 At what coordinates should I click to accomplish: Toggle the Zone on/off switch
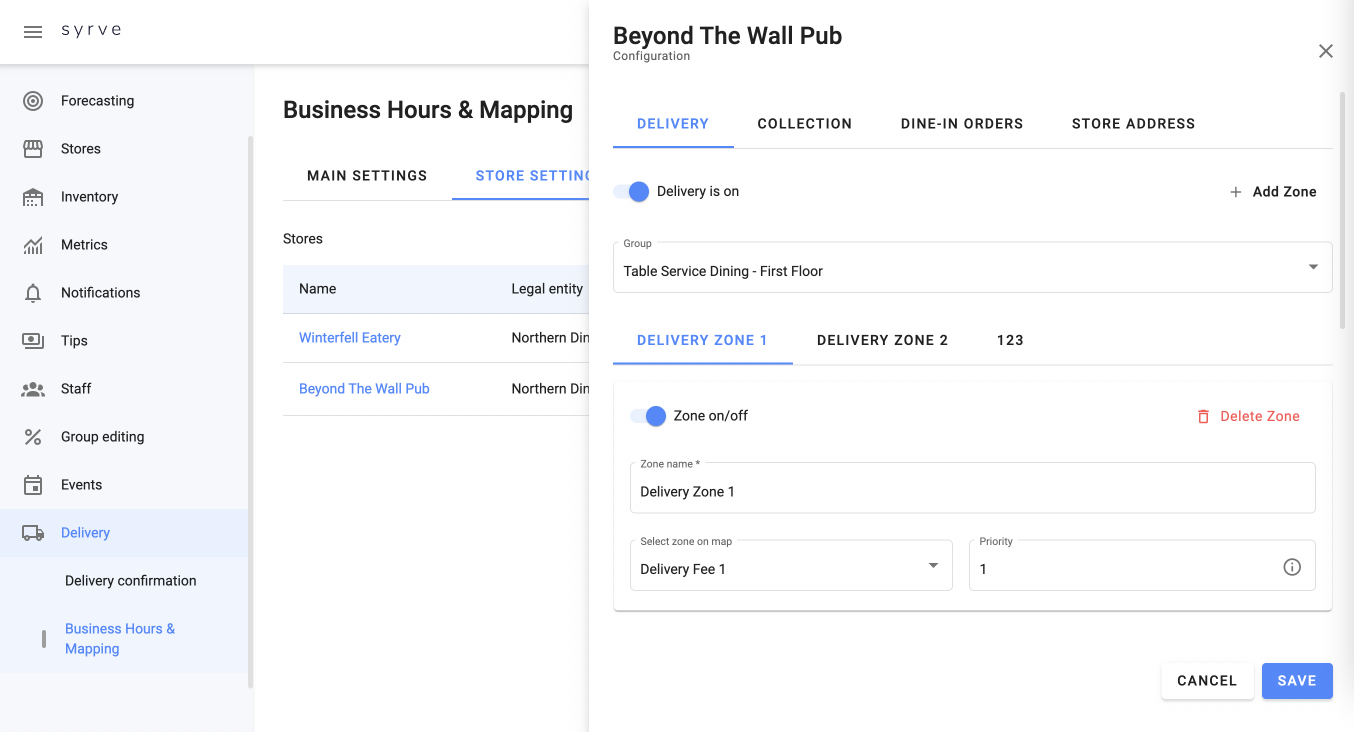(x=649, y=416)
